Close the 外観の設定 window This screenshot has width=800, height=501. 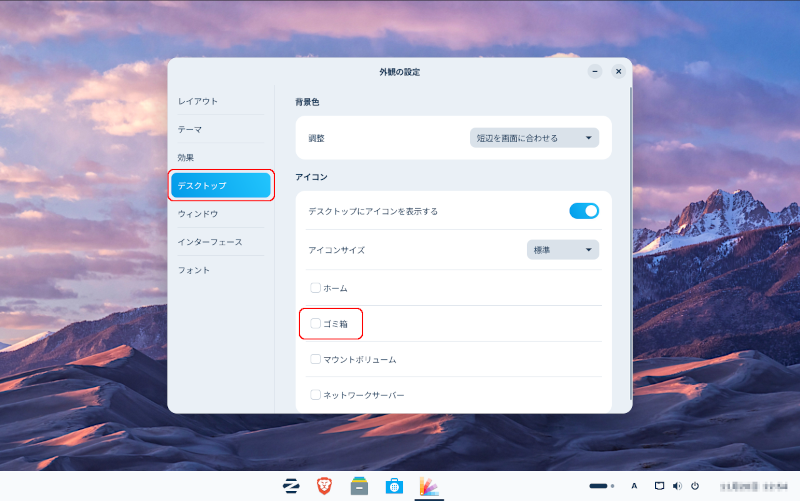coord(618,71)
